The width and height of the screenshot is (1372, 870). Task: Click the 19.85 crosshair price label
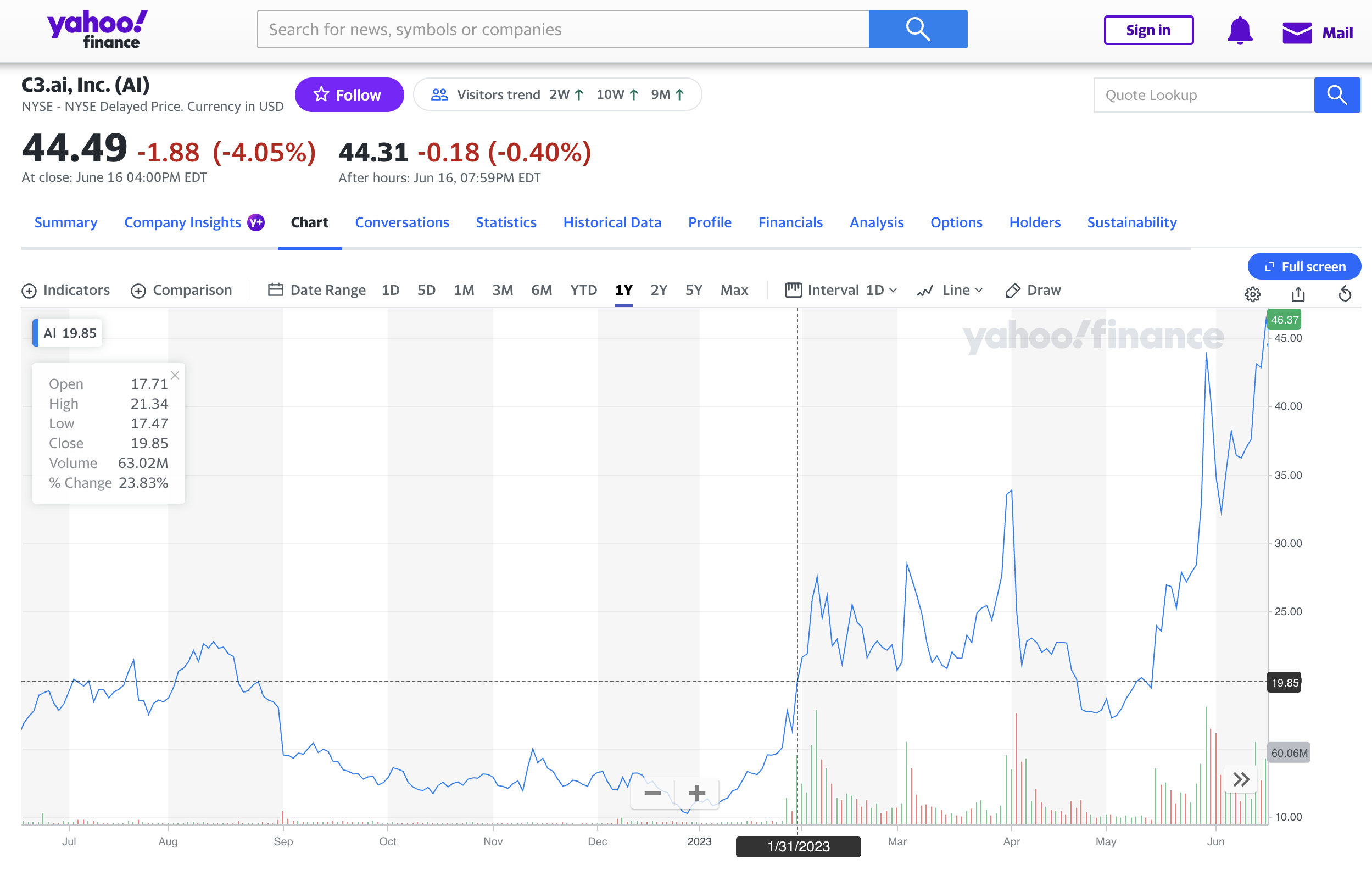1284,683
